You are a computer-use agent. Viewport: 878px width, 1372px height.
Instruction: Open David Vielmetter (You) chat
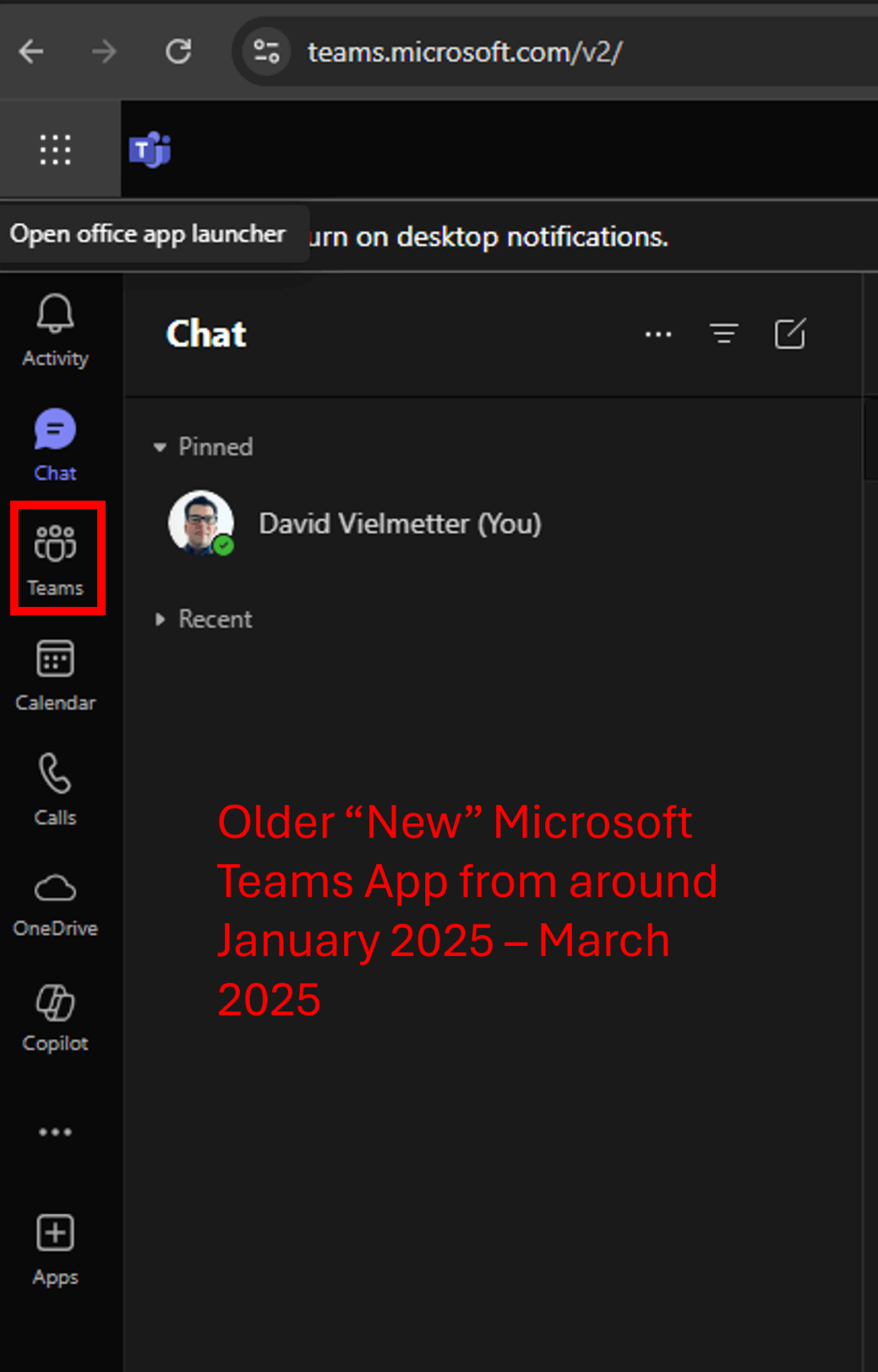pos(400,523)
